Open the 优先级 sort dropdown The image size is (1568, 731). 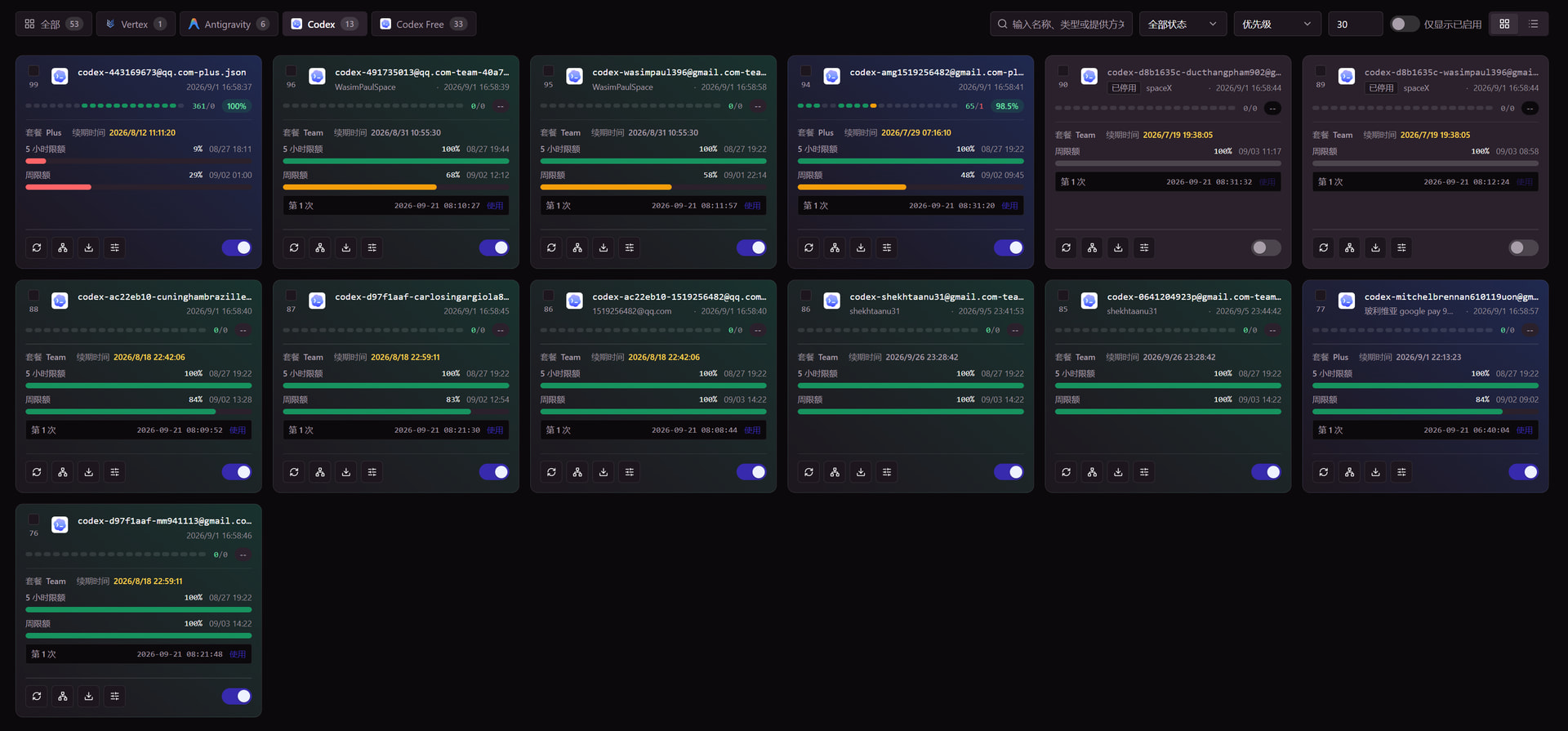[1277, 24]
